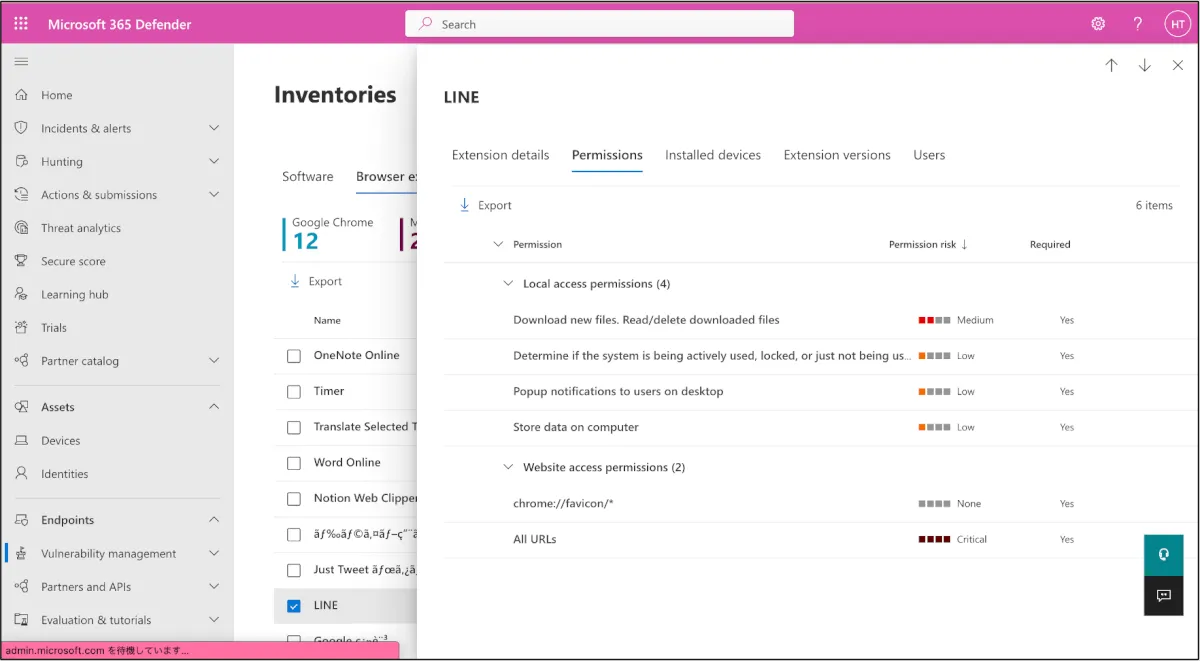Click the Partner catalog icon
Viewport: 1200px width, 661px height.
[21, 361]
